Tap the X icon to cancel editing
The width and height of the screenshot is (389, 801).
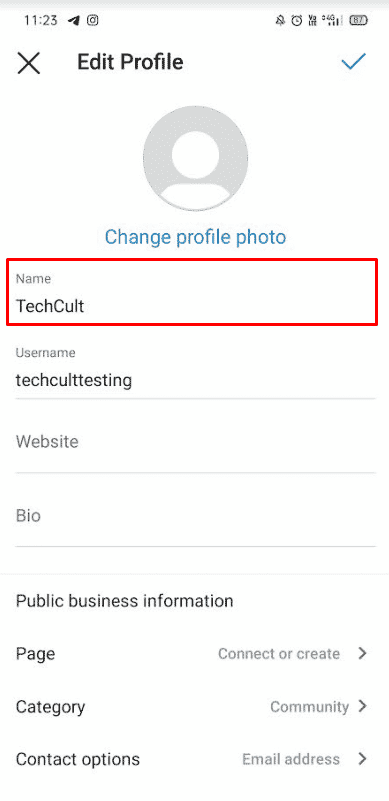[x=29, y=63]
